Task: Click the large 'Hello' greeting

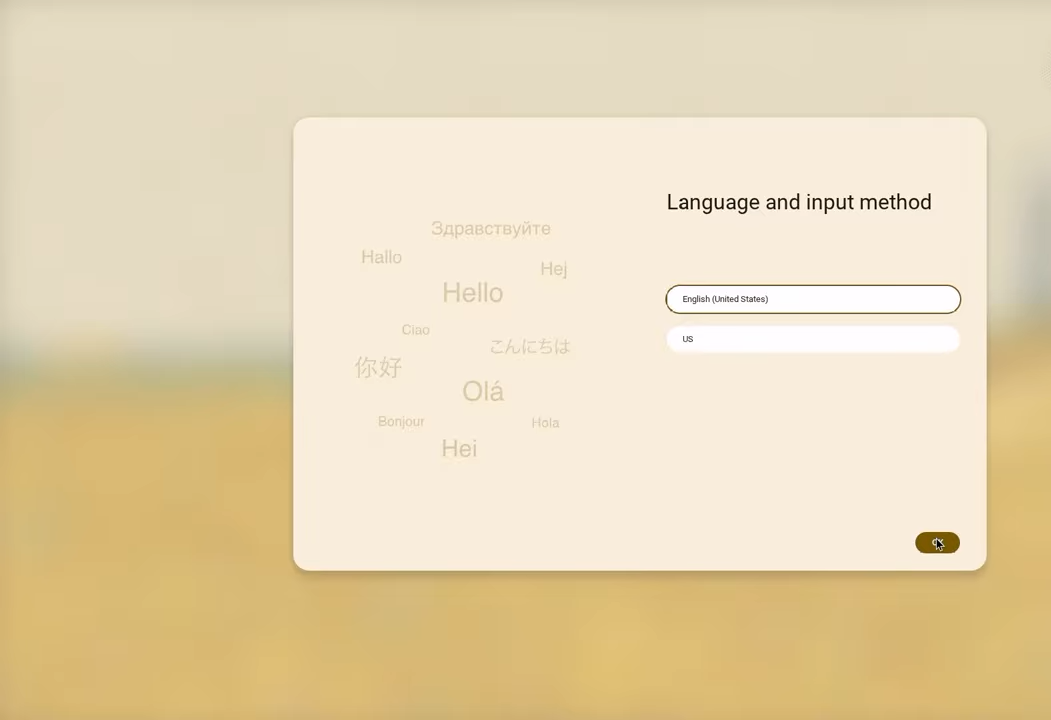Action: [472, 293]
